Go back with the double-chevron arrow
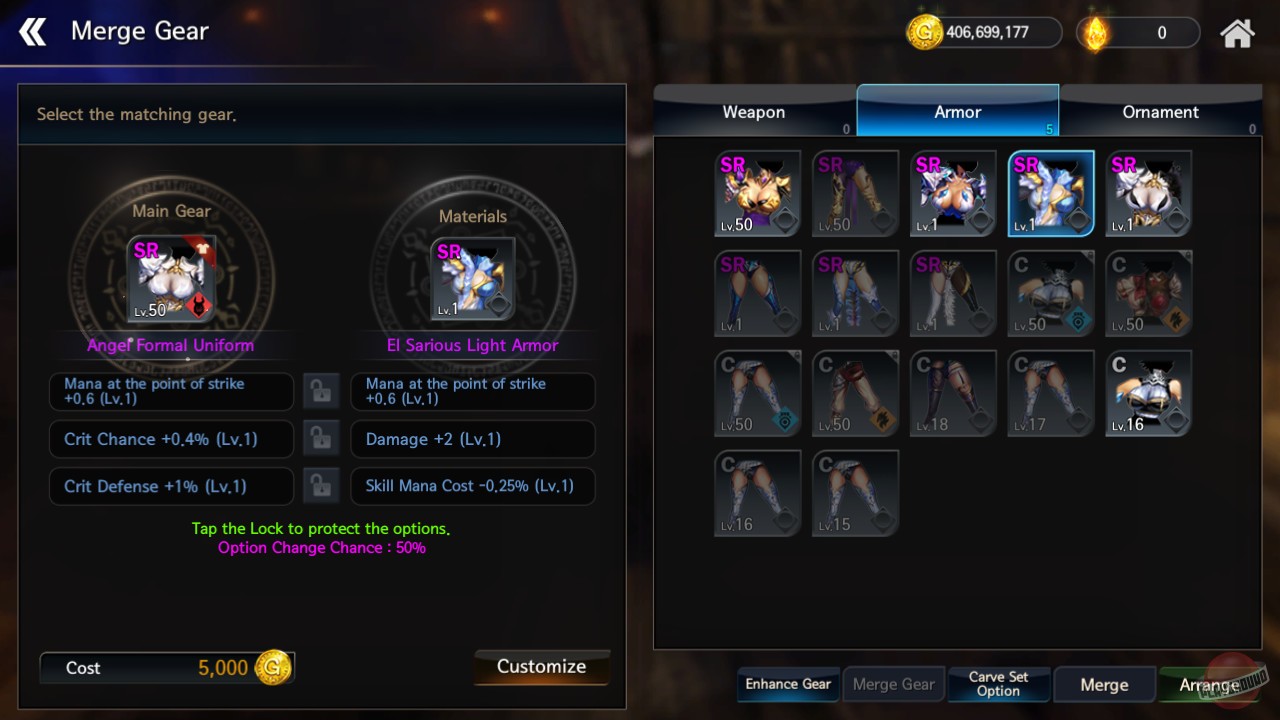This screenshot has height=720, width=1280. [33, 32]
